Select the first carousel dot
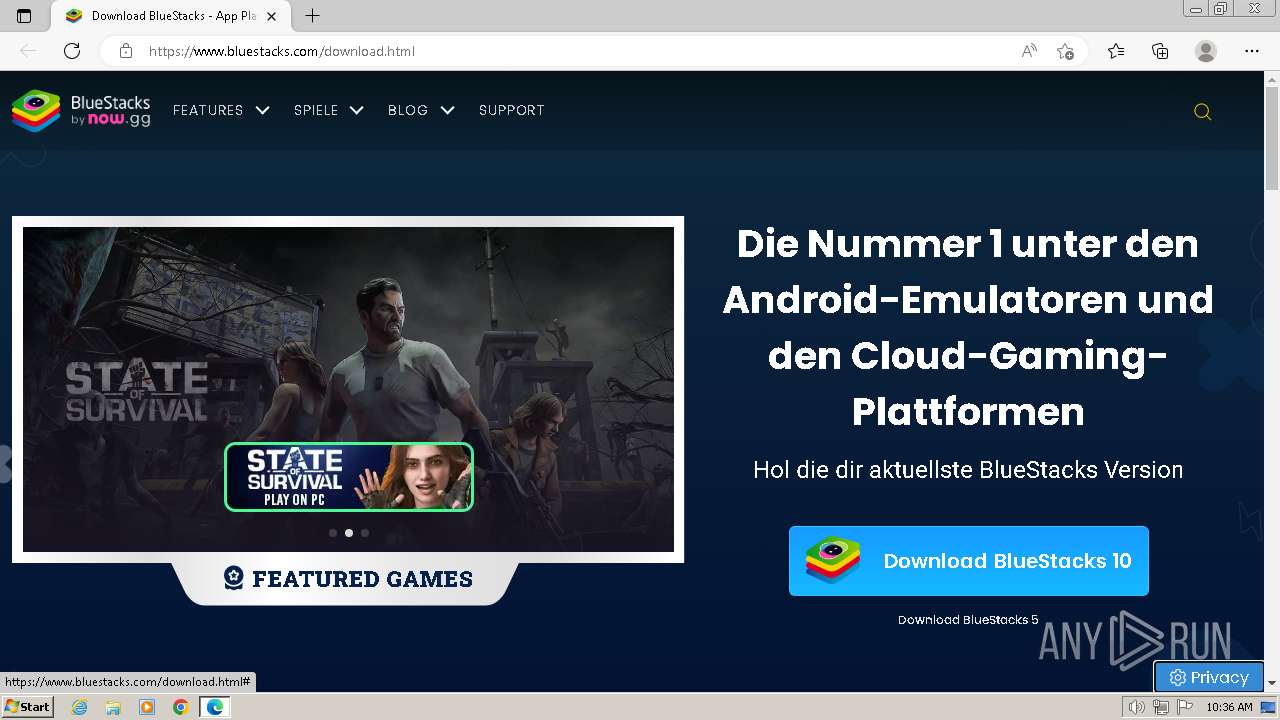 tap(333, 533)
